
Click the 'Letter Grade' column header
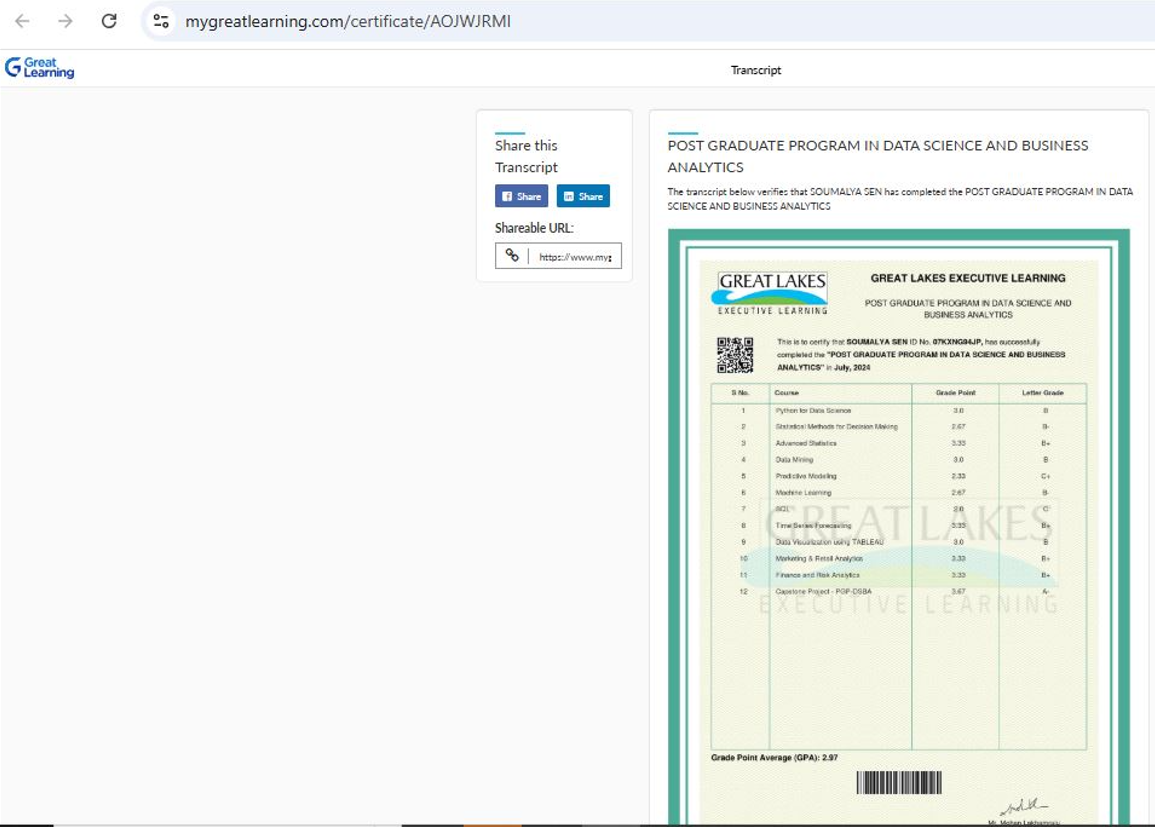pyautogui.click(x=1042, y=393)
